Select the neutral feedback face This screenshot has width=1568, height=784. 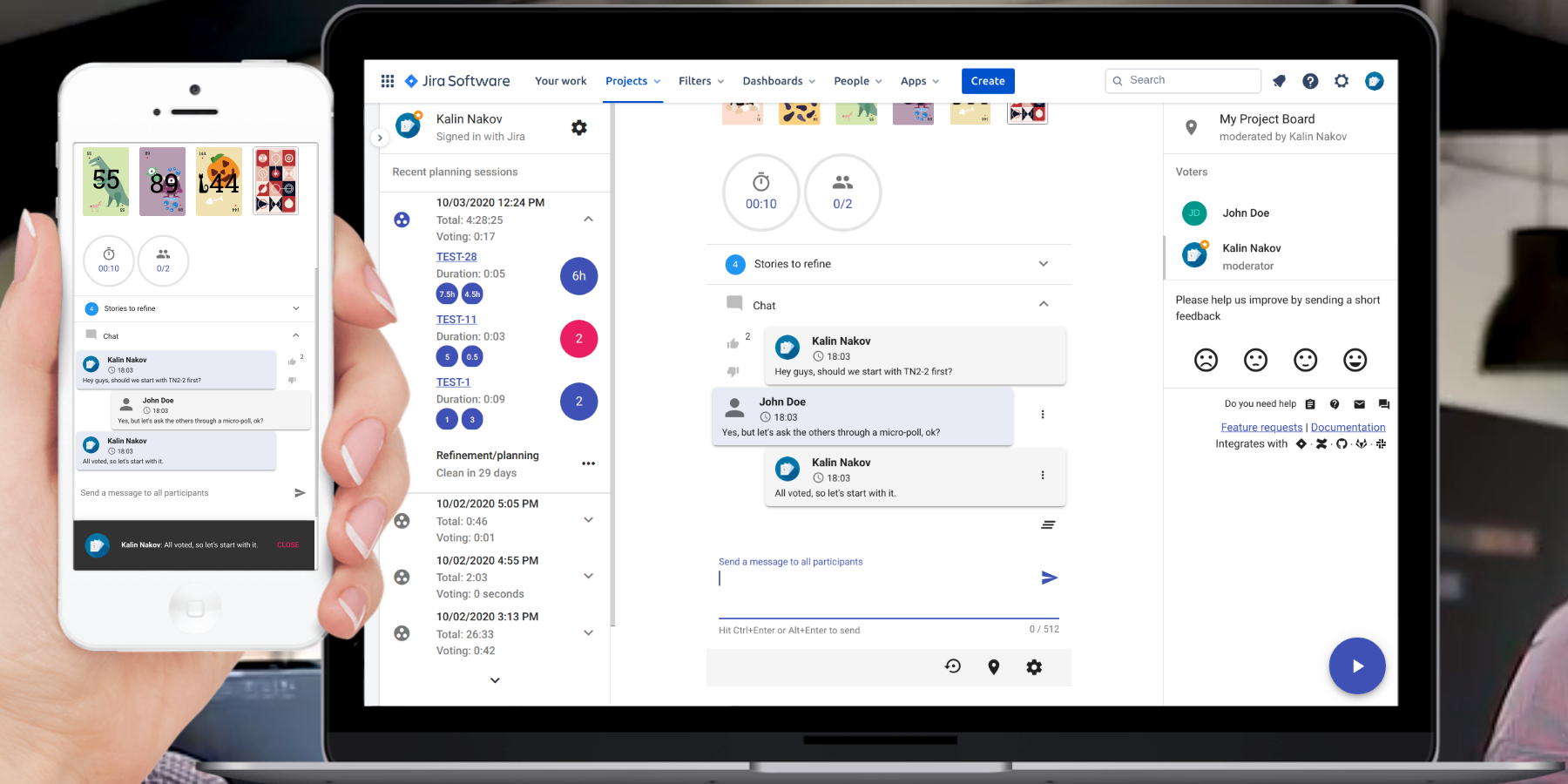tap(1255, 360)
